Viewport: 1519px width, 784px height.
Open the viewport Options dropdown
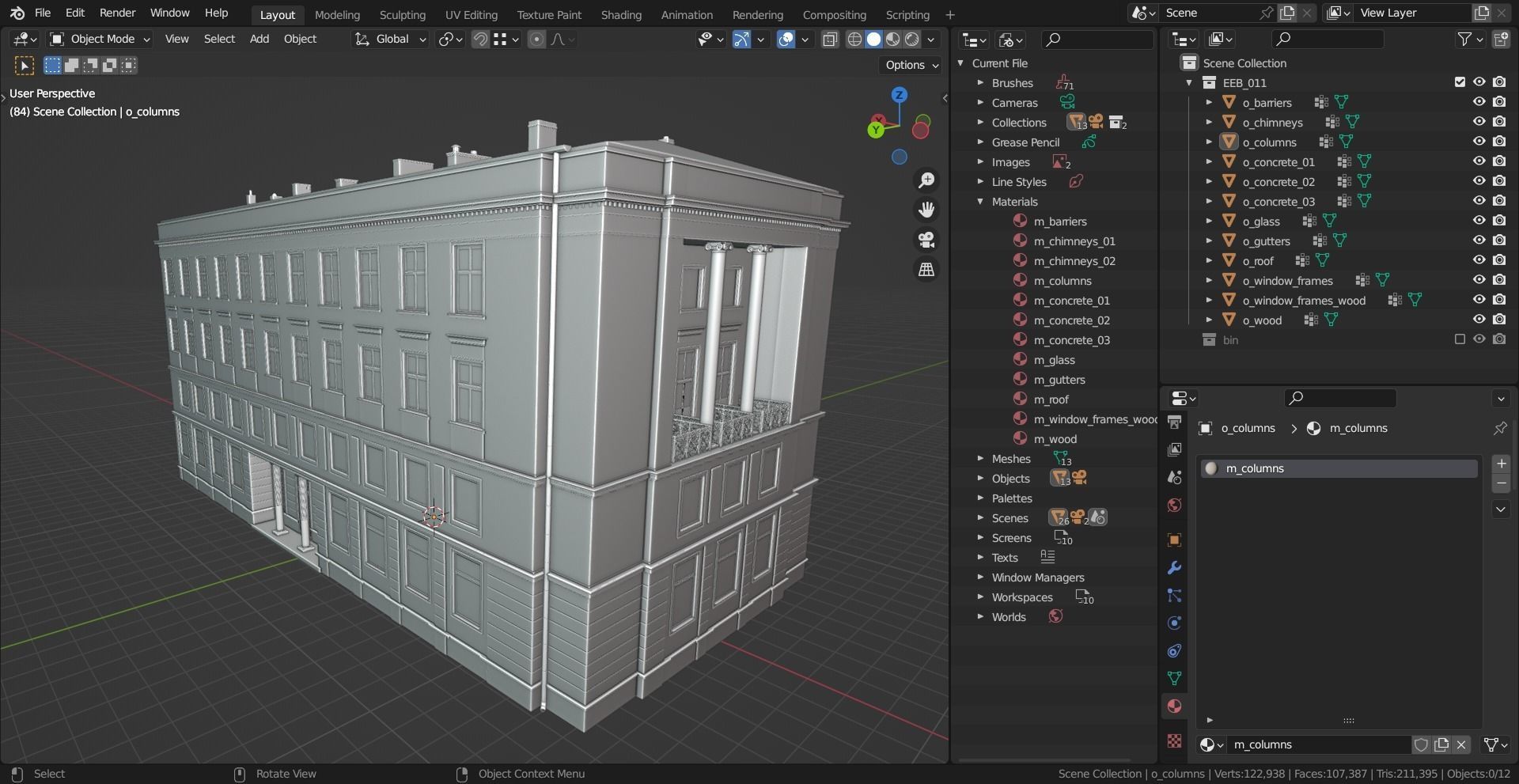coord(911,65)
